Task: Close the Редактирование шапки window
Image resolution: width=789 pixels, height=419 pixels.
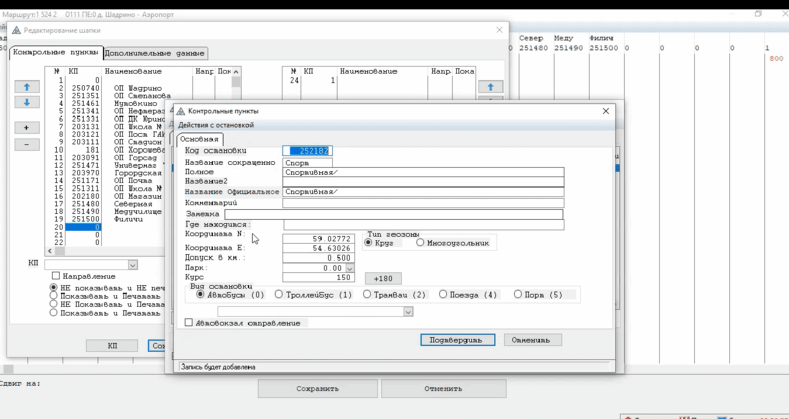Action: tap(499, 30)
